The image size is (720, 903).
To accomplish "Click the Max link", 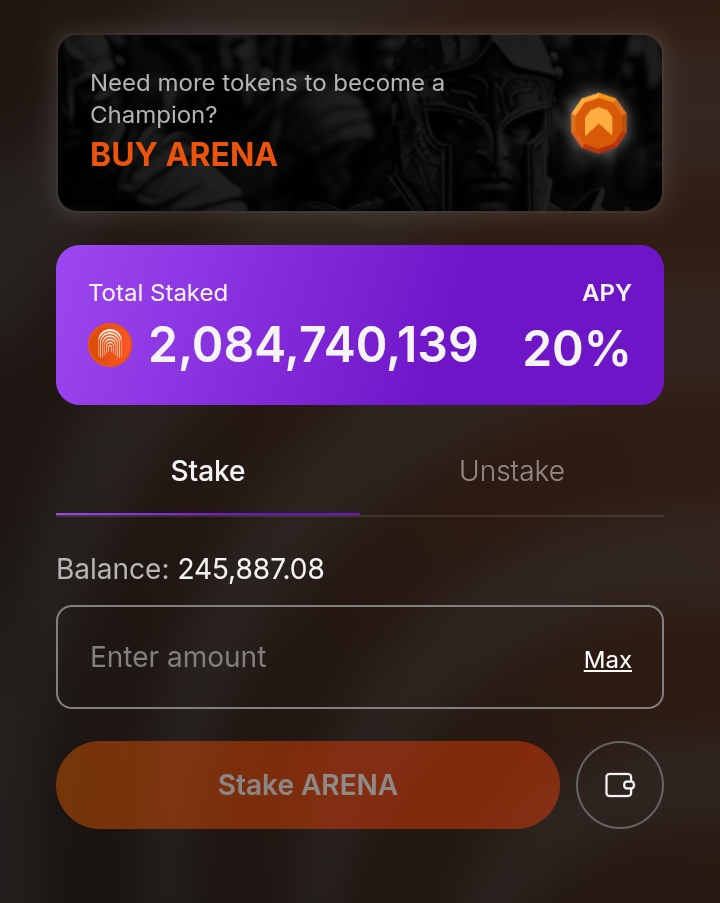I will tap(608, 660).
